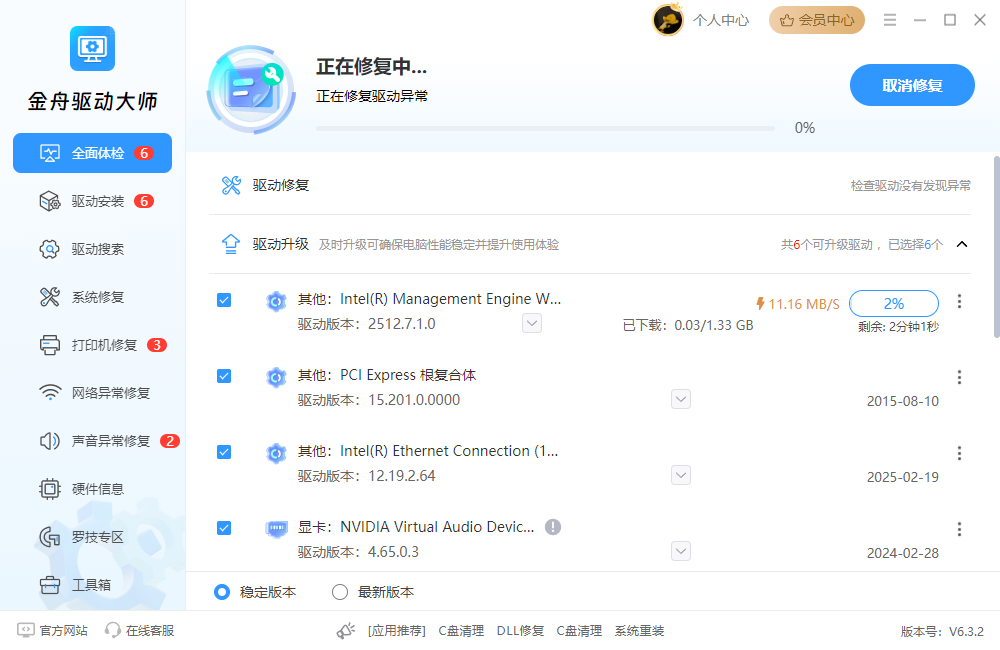Uncheck the NVIDIA Virtual Audio Device checkbox
The width and height of the screenshot is (1000, 650).
[x=224, y=528]
